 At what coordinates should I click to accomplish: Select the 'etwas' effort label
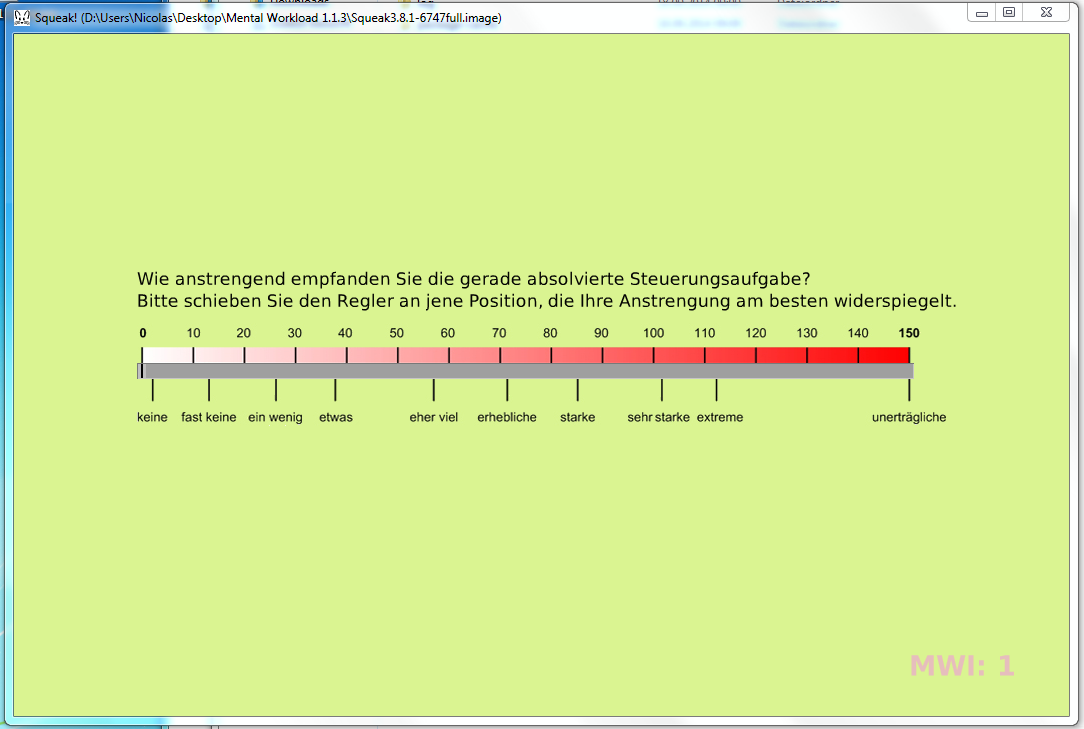click(x=335, y=417)
